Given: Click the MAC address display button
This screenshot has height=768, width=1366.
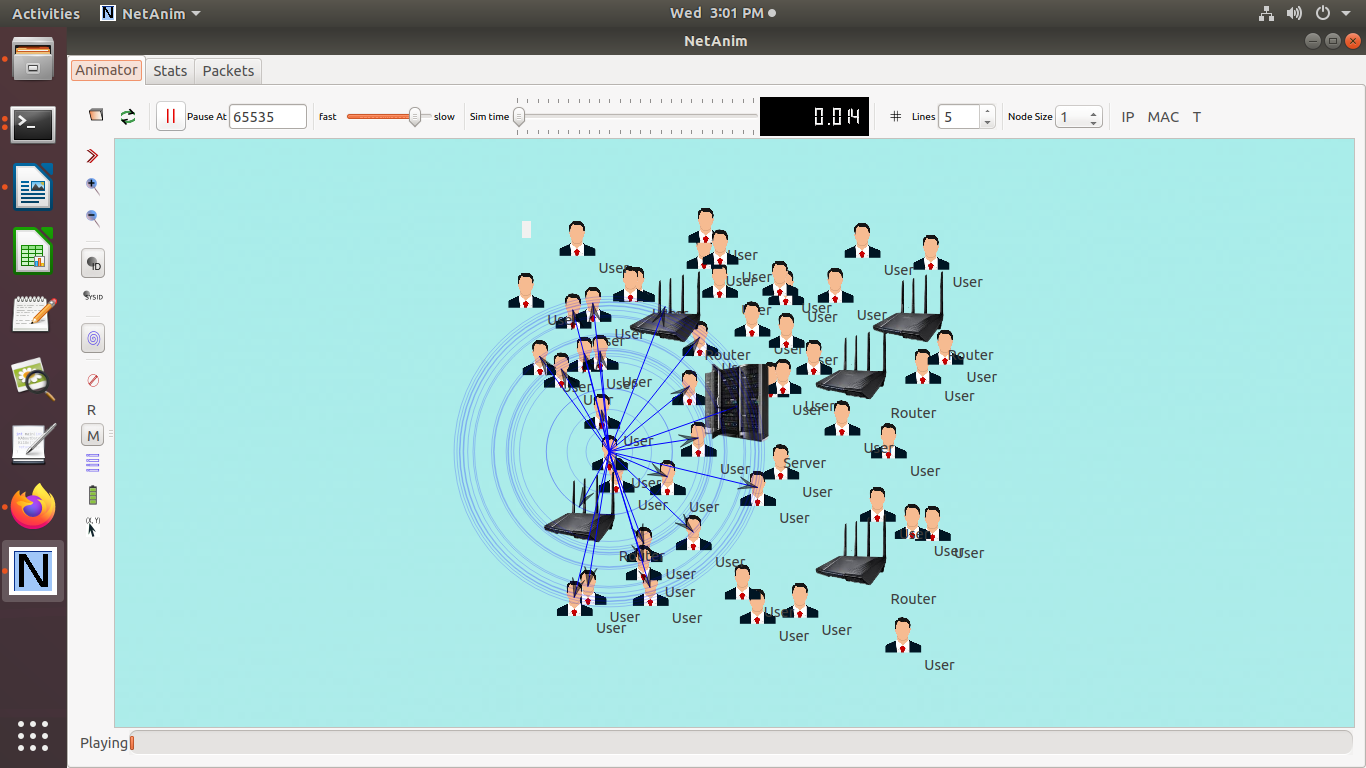Looking at the screenshot, I should coord(1163,117).
